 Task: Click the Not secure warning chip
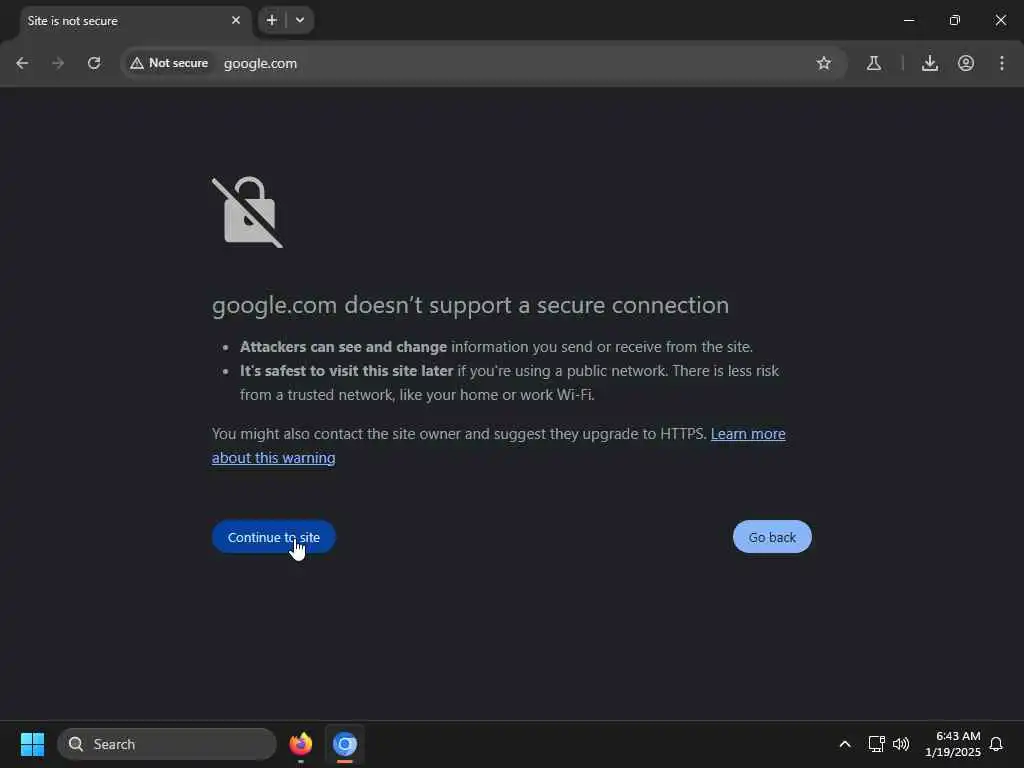pos(169,63)
